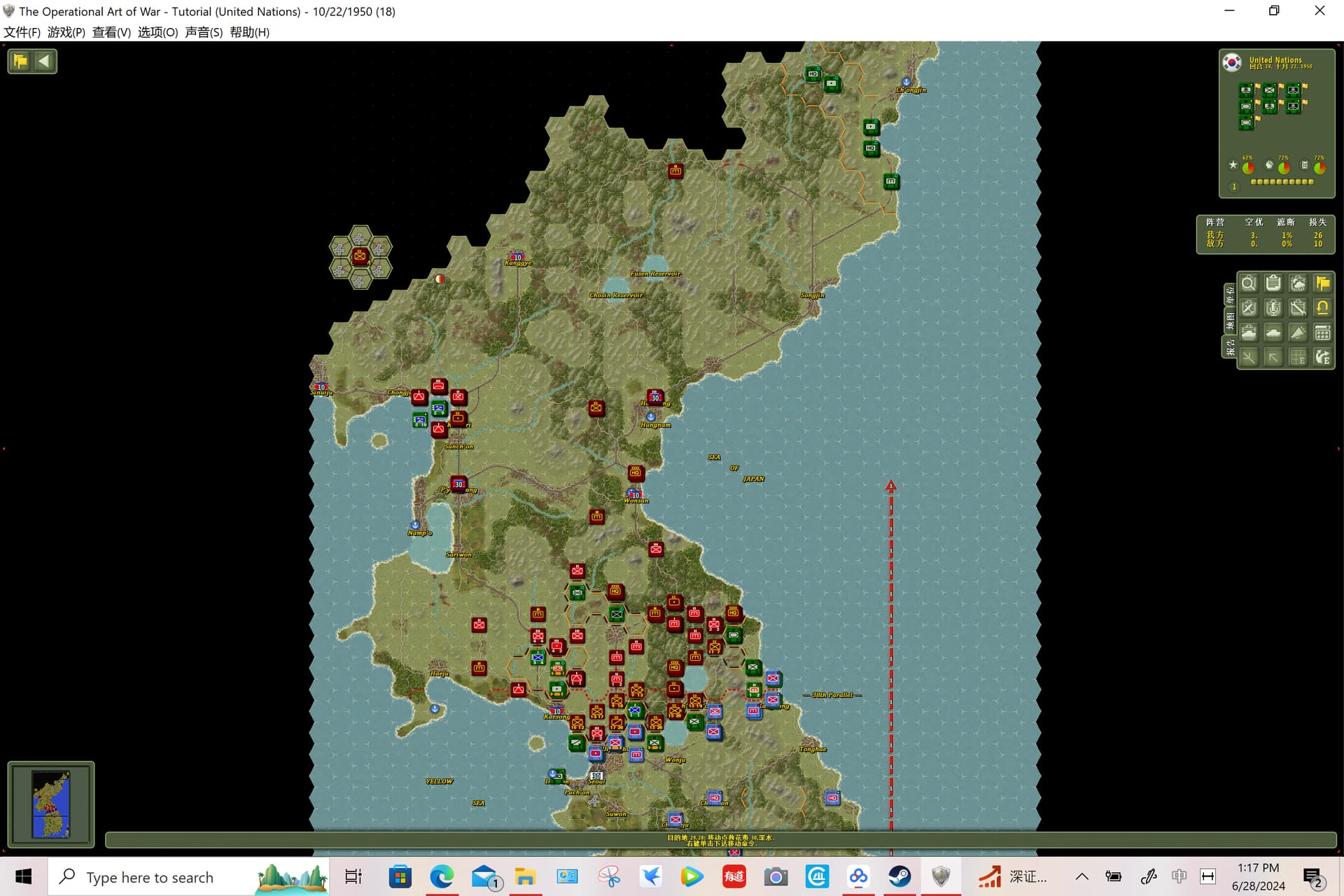
Task: Click the megaphone announcement icon
Action: coord(1298,333)
